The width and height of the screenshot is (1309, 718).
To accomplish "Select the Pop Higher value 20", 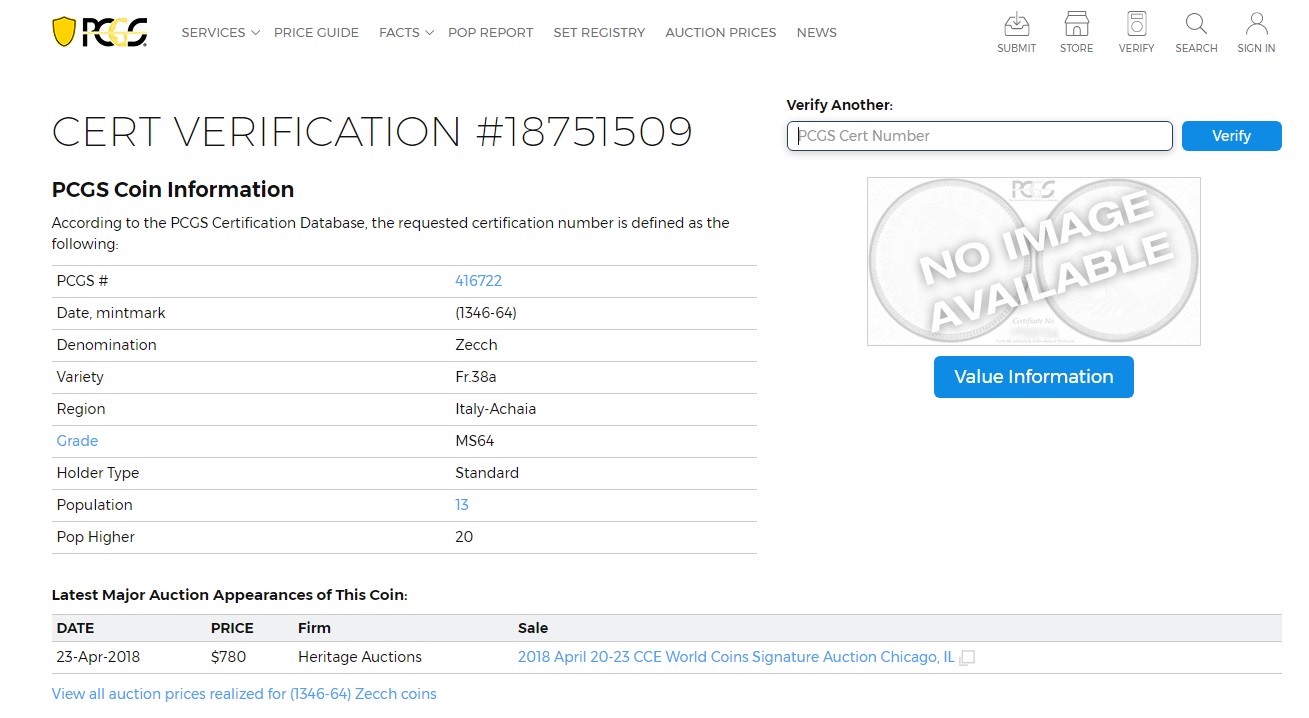I will [464, 537].
